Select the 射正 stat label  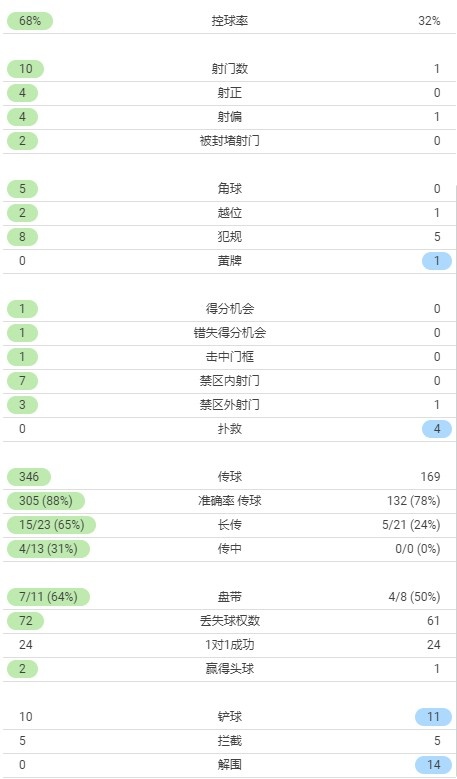tap(229, 93)
